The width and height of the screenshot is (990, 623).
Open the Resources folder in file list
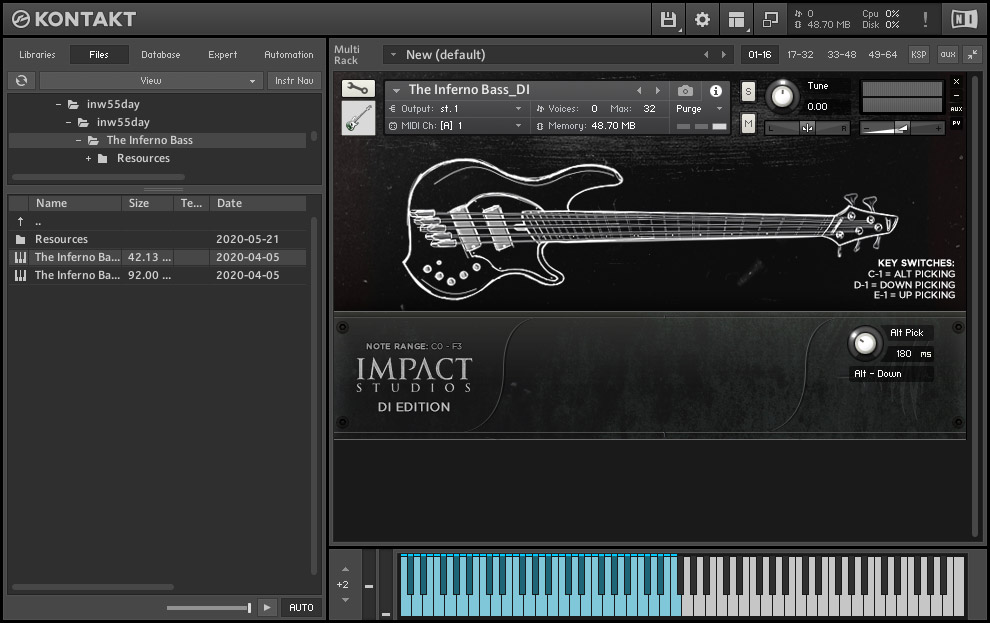click(x=61, y=239)
